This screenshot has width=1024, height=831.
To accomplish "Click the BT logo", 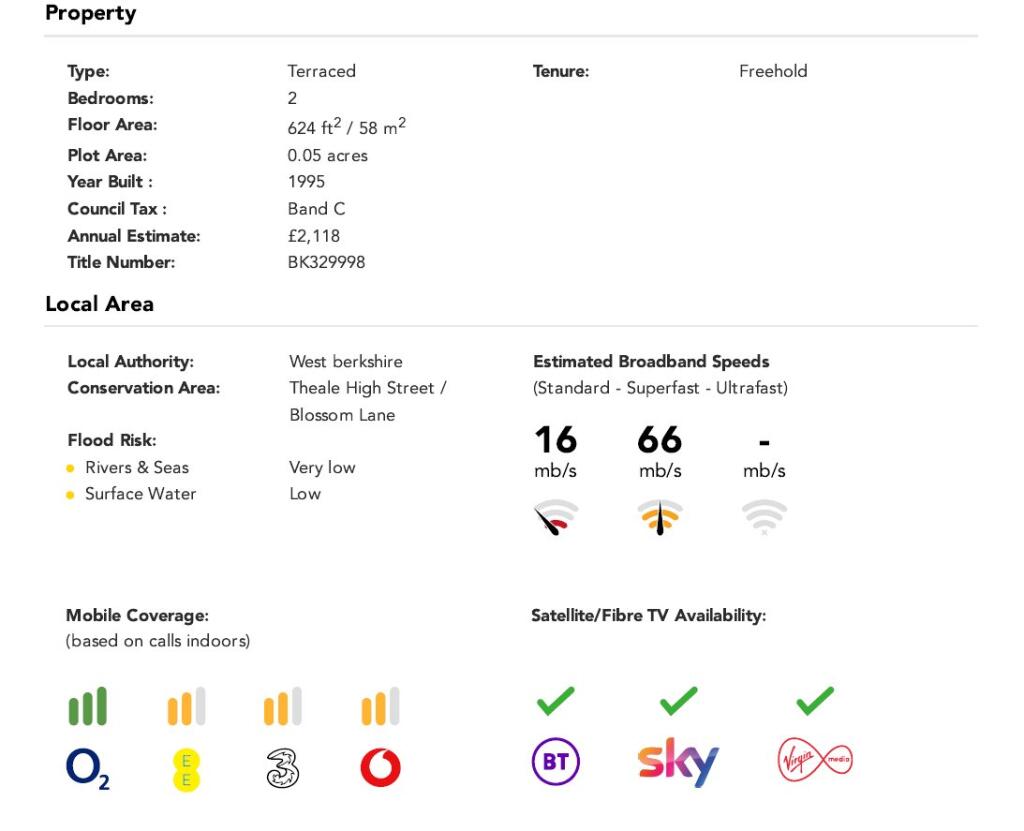I will (556, 760).
